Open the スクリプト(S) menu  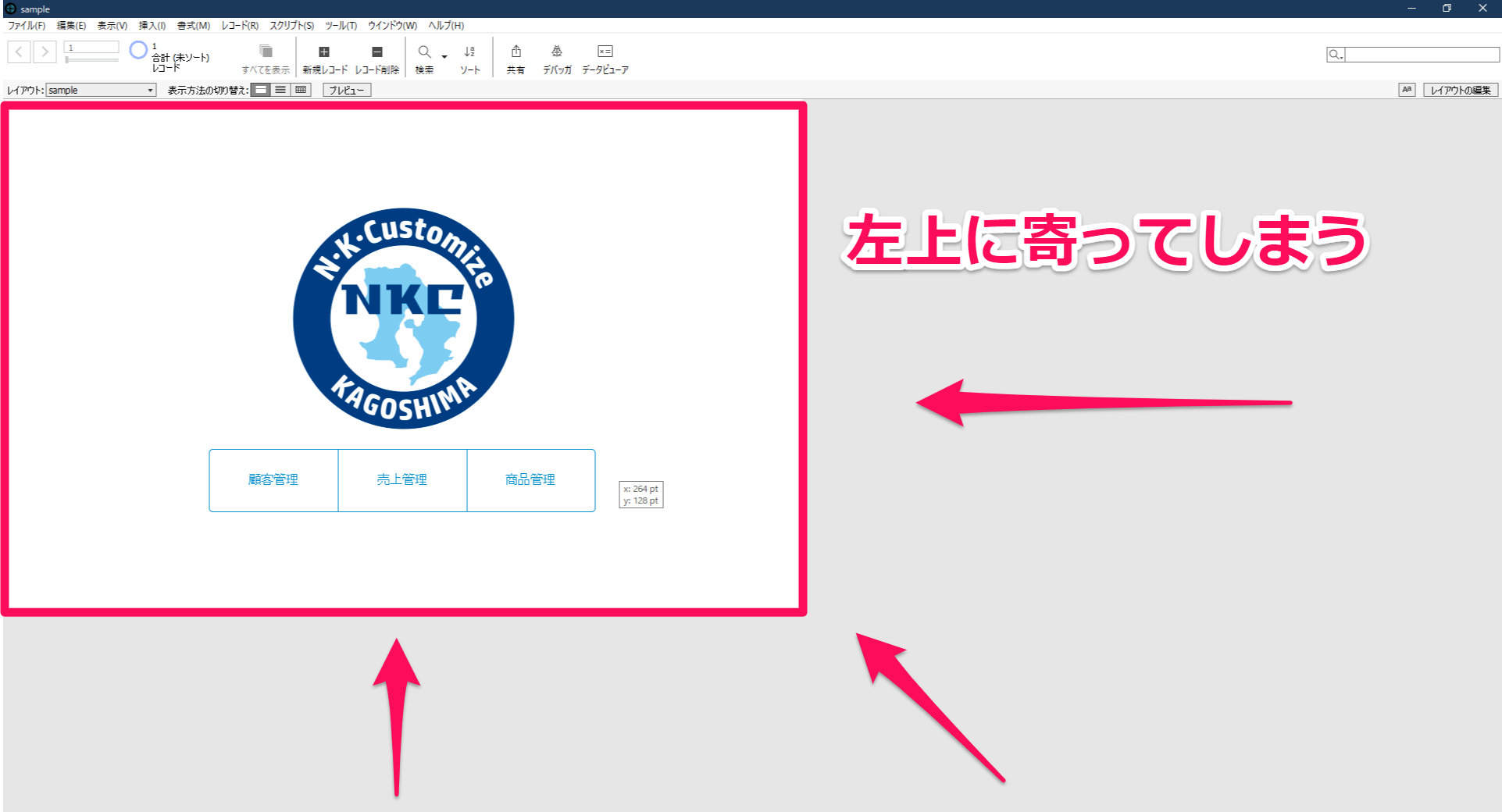click(292, 26)
